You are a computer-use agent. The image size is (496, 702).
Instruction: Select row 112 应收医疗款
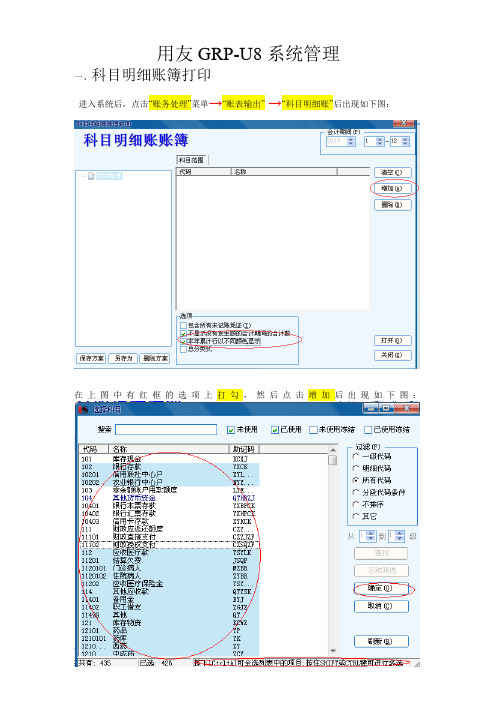coord(169,552)
